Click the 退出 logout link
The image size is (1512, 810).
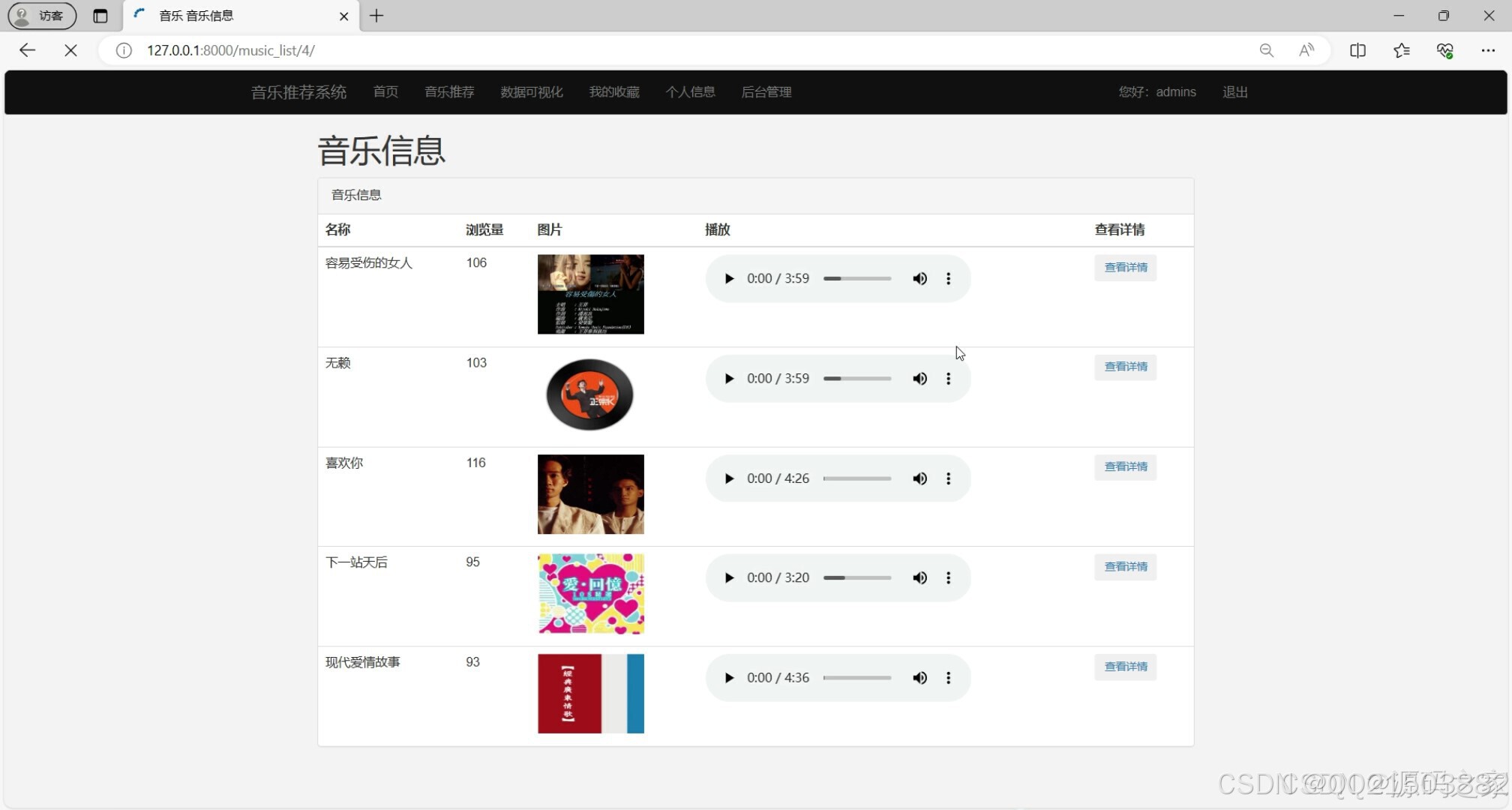coord(1235,92)
